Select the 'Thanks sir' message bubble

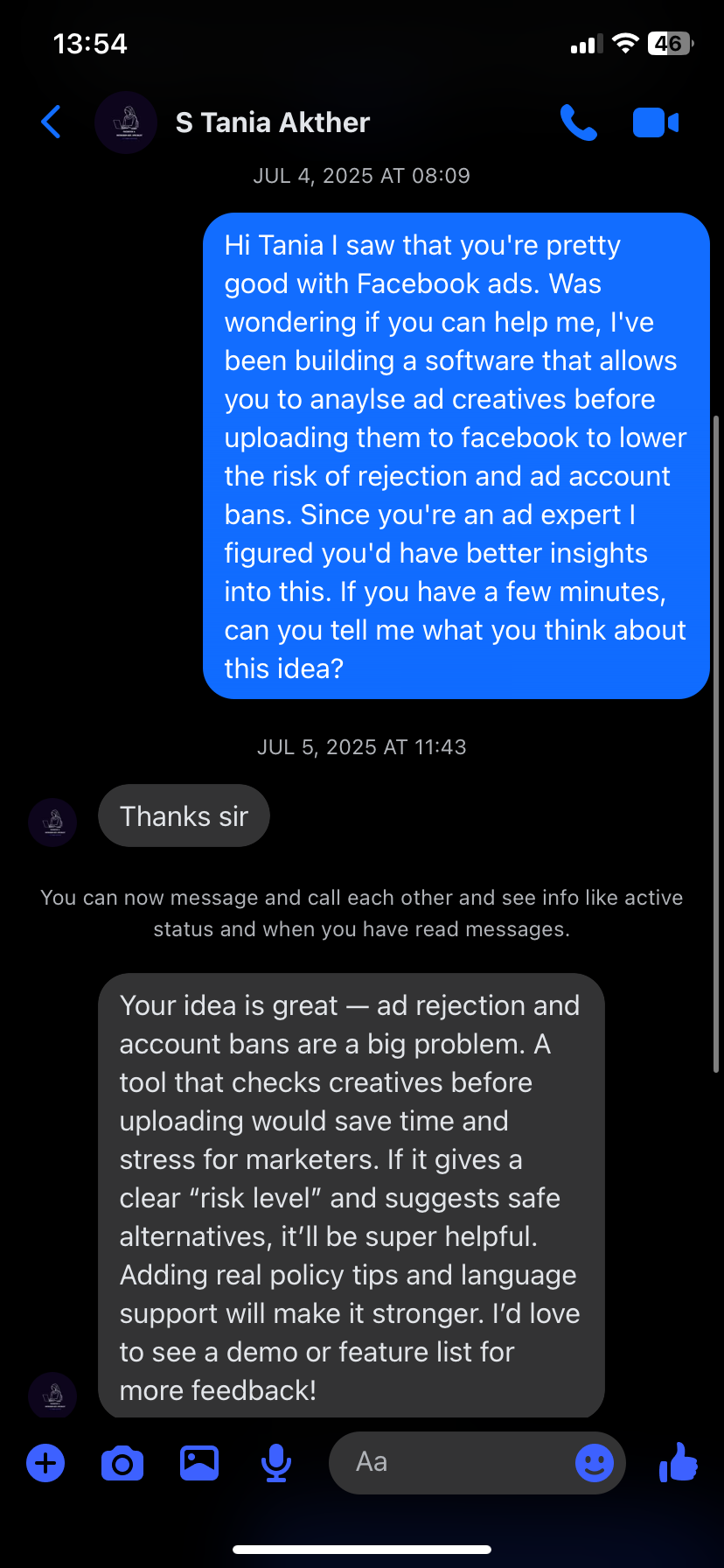coord(184,815)
